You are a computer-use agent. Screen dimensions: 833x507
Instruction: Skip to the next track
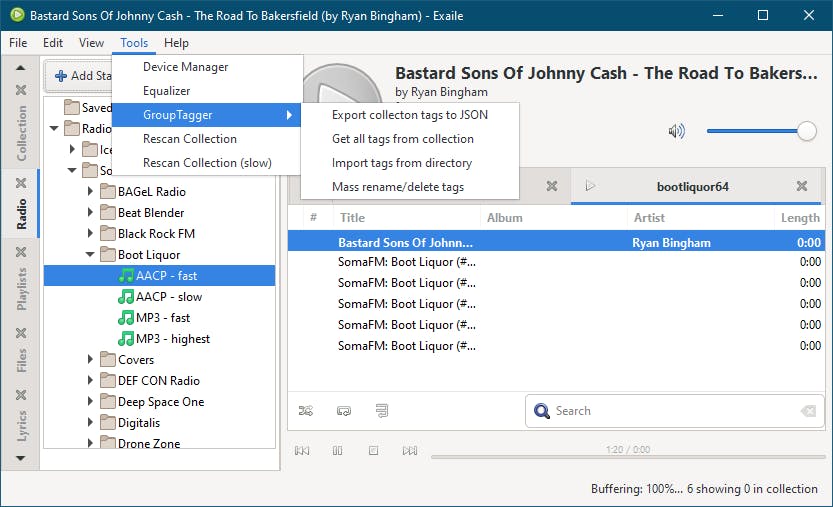[409, 451]
